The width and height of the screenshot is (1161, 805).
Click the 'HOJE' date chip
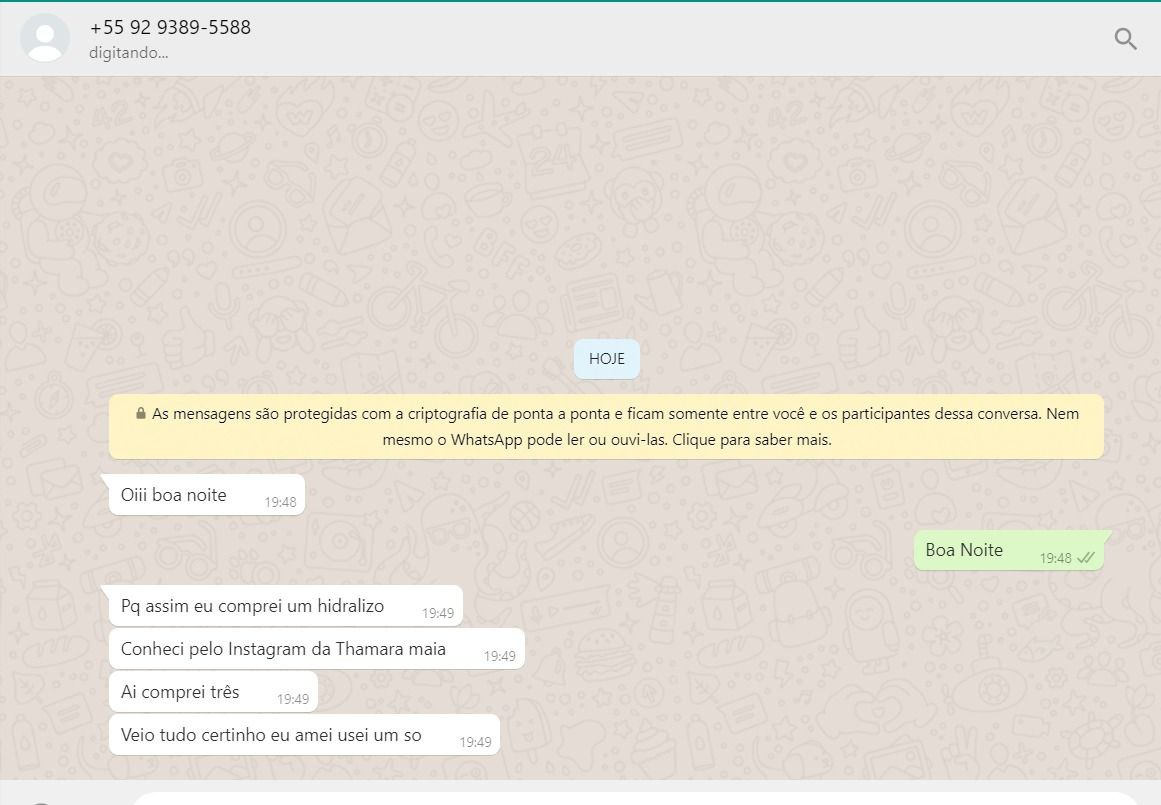606,358
